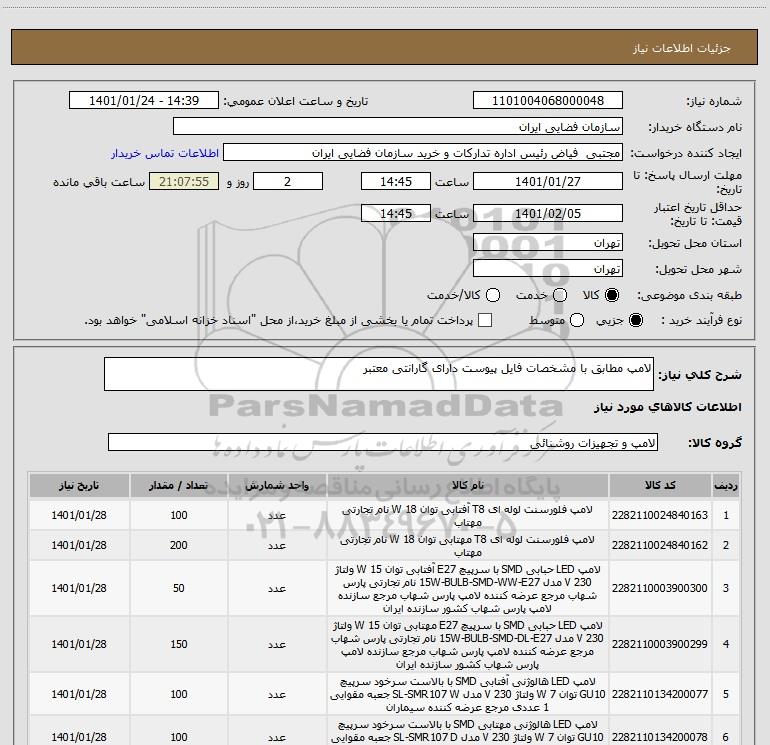
Task: Click the SL-SMR 107 W product name cell
Action: coord(468,694)
